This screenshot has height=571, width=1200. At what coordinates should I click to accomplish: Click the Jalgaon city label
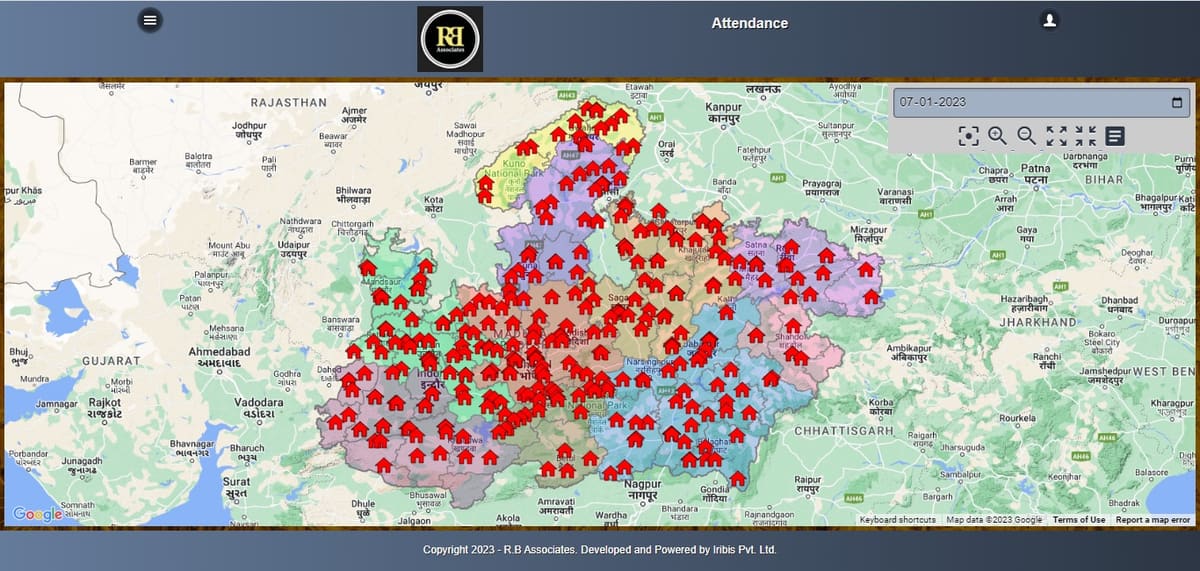(x=413, y=521)
